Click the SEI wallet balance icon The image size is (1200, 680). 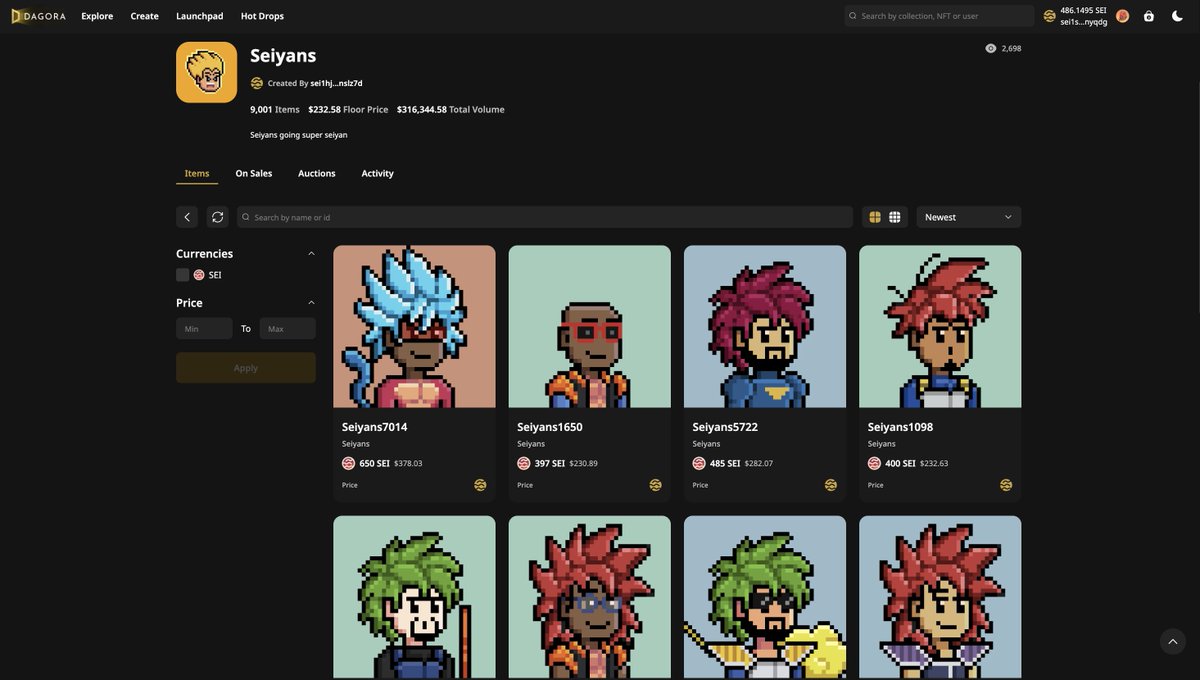(x=1049, y=16)
